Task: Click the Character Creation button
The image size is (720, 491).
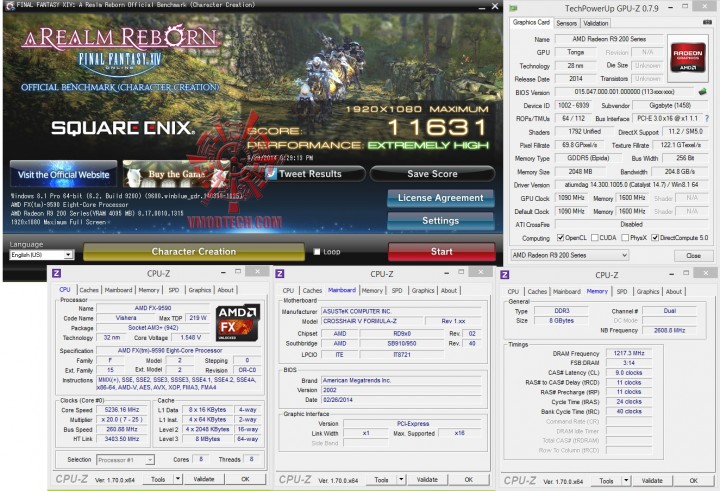Action: coord(193,252)
